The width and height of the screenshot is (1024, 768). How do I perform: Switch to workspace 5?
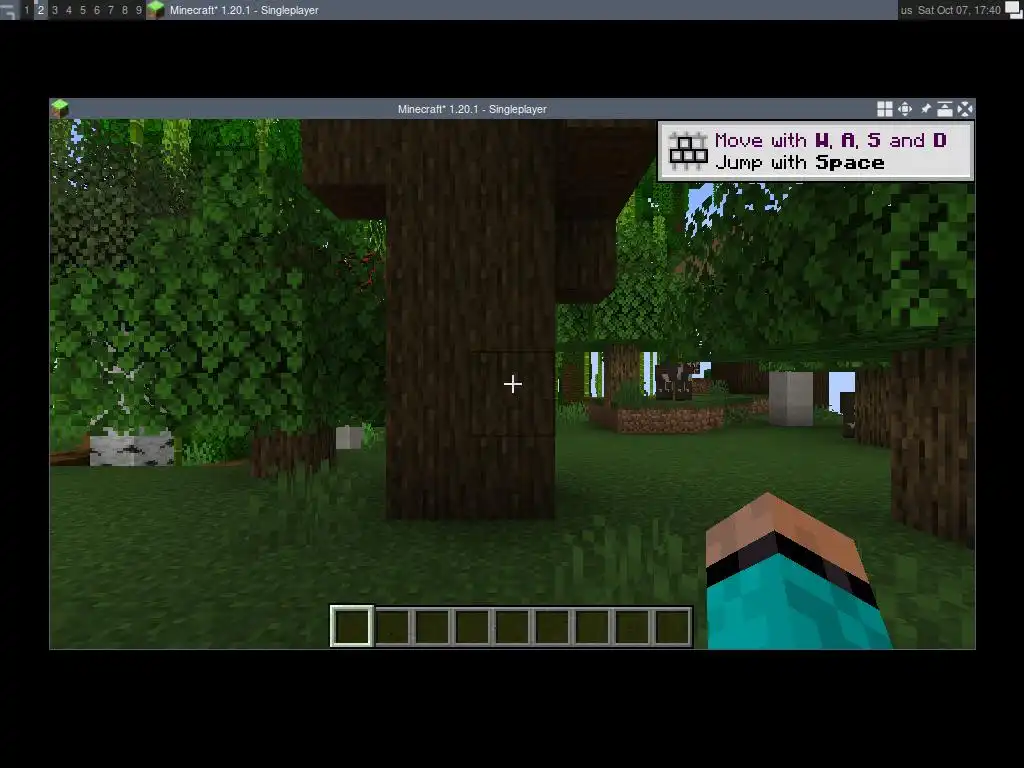pos(83,10)
